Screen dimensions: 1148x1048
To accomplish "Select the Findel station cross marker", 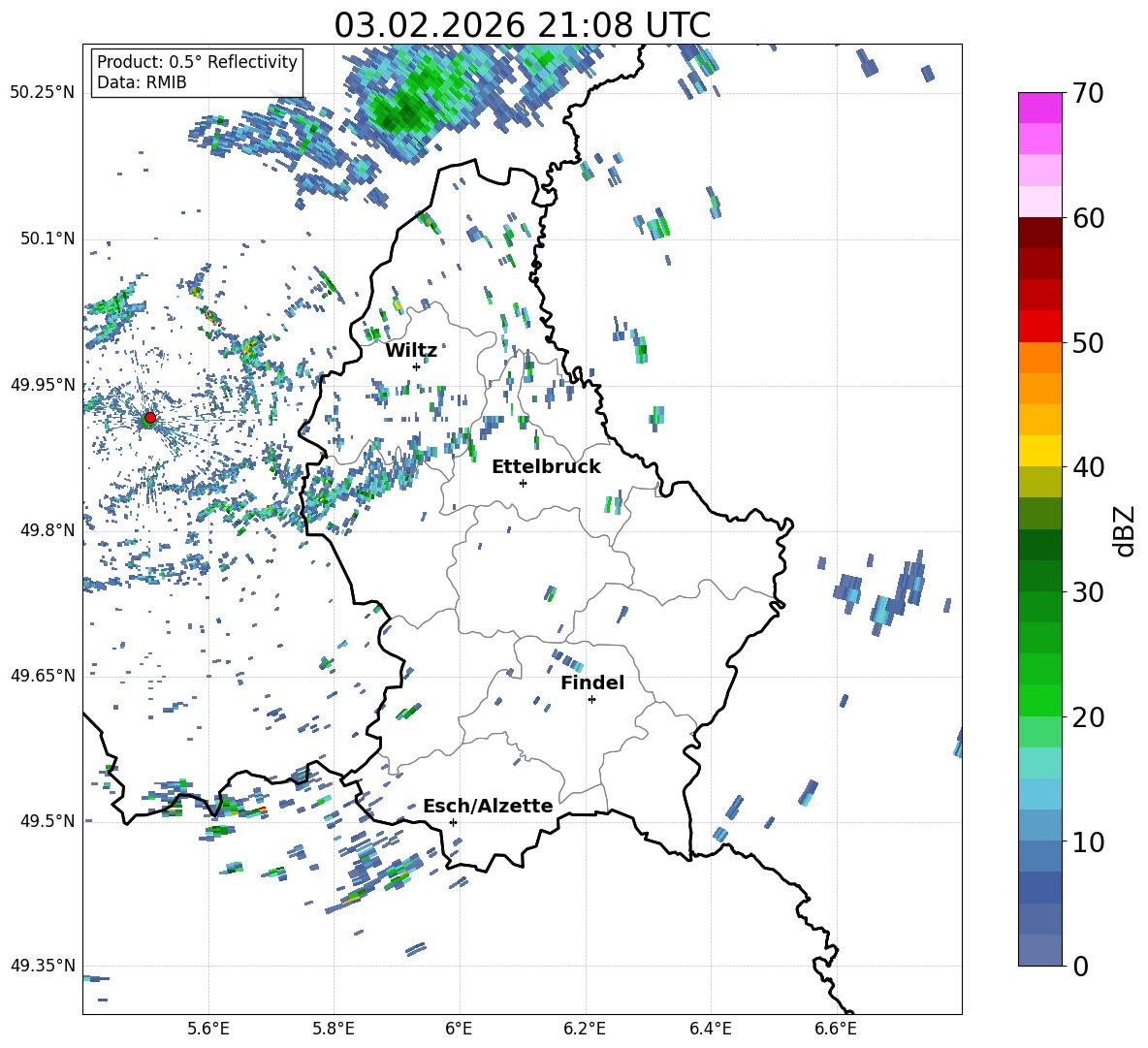I will pyautogui.click(x=591, y=699).
